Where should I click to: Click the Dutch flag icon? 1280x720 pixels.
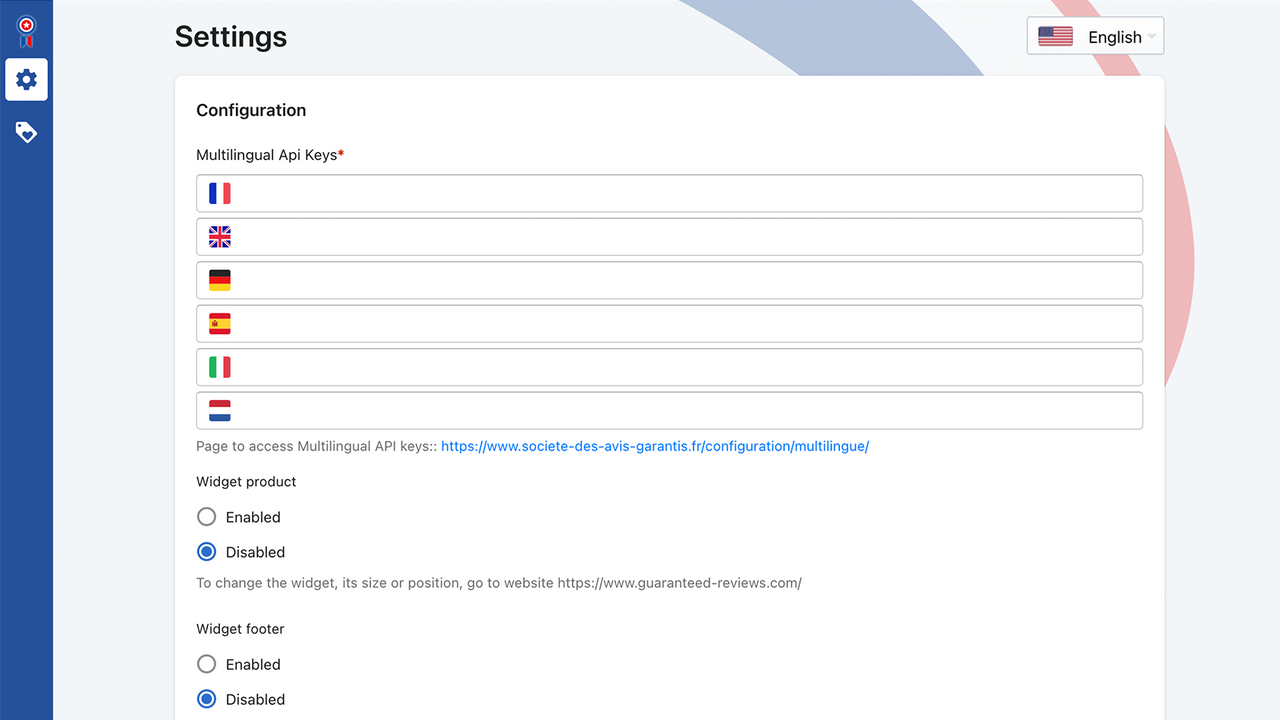coord(219,410)
